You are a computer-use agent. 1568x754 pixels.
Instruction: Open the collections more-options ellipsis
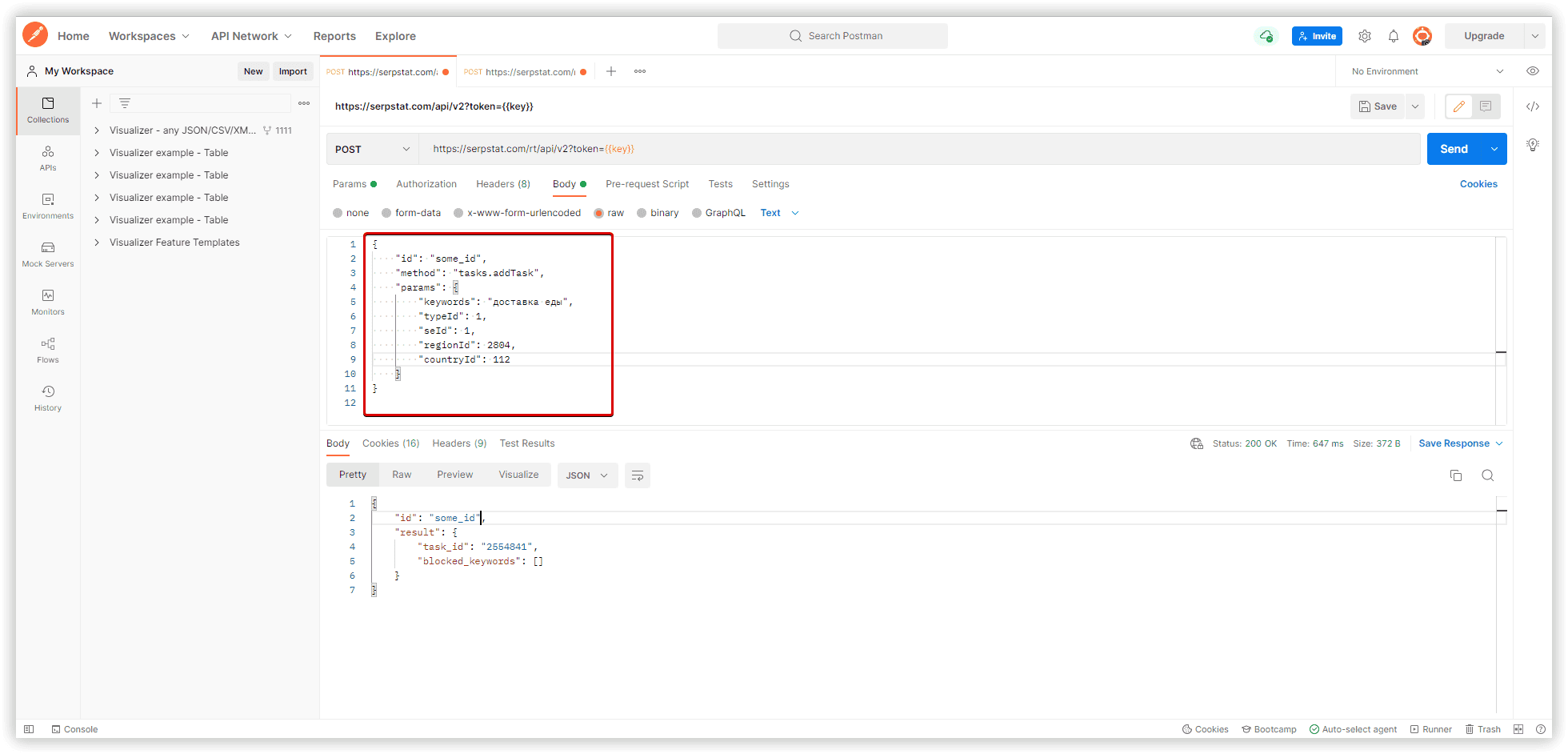304,103
